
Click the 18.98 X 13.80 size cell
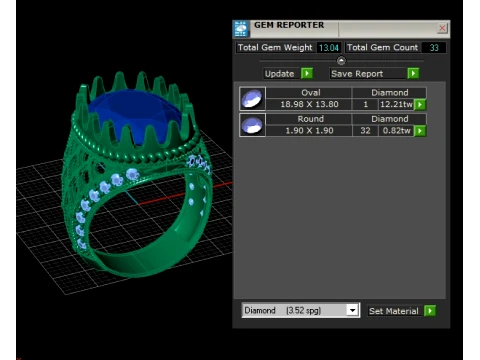coord(309,104)
